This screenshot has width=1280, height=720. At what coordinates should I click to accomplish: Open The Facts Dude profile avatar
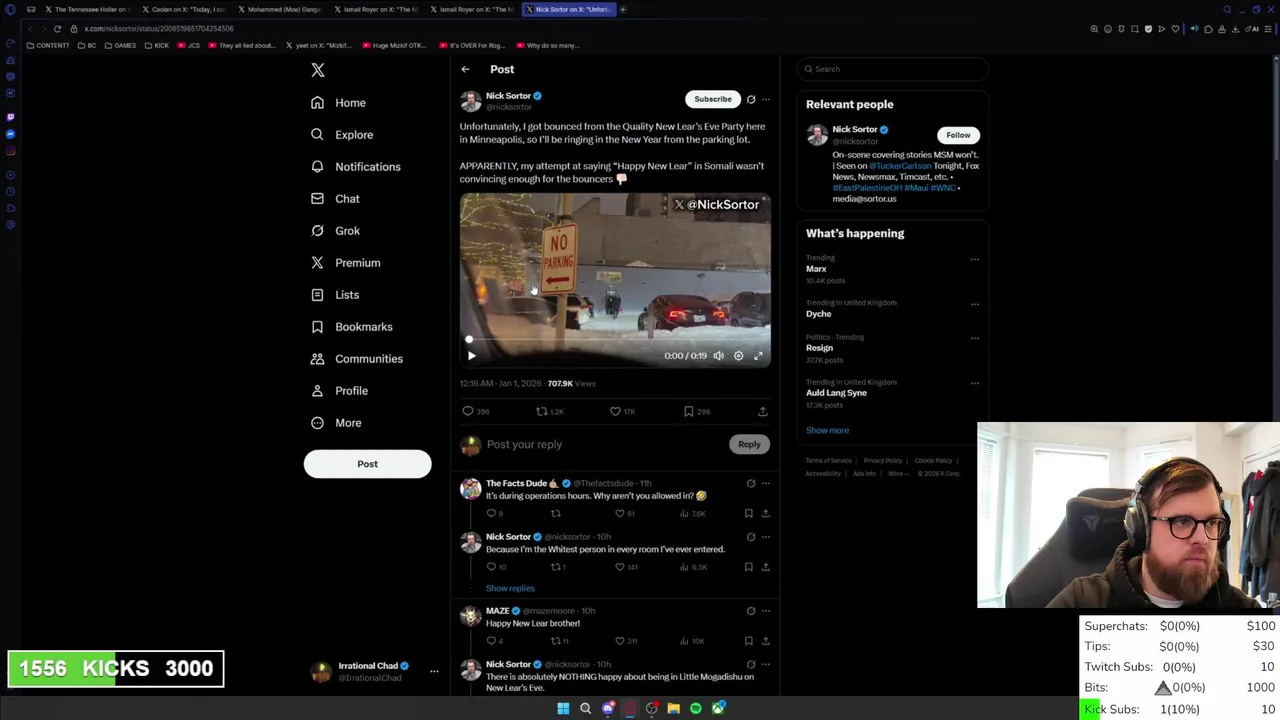[470, 489]
